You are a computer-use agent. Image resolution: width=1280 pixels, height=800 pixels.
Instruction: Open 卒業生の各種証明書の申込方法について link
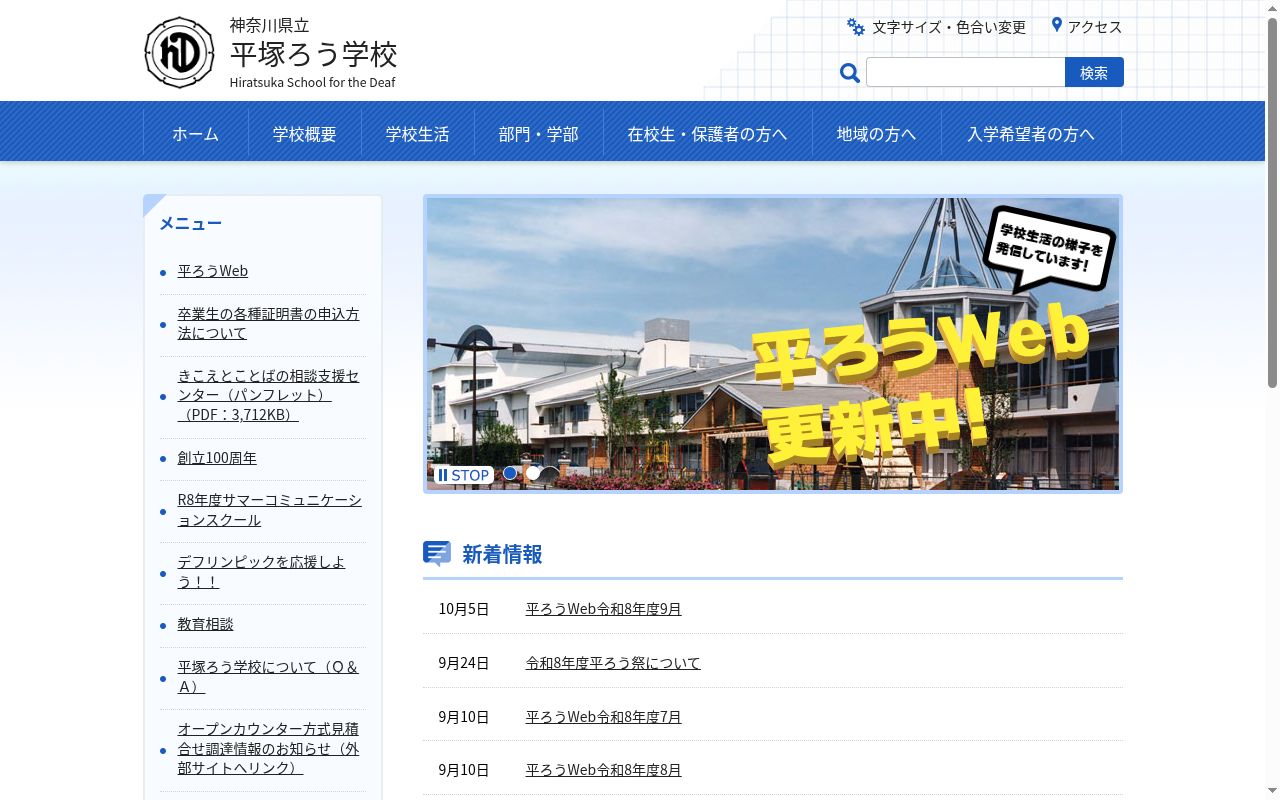(268, 323)
